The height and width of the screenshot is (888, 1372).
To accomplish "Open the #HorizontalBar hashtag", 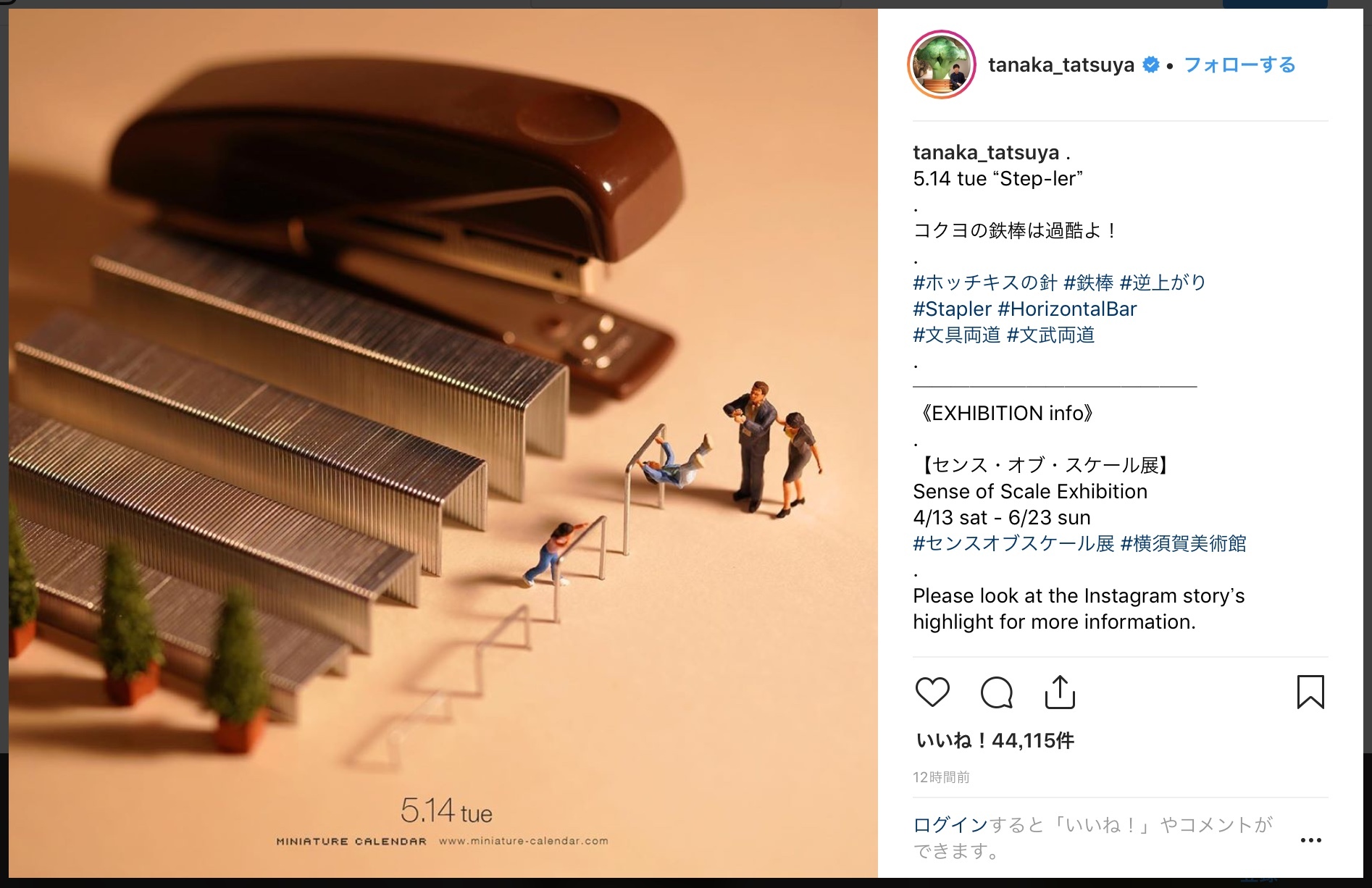I will 1067,309.
